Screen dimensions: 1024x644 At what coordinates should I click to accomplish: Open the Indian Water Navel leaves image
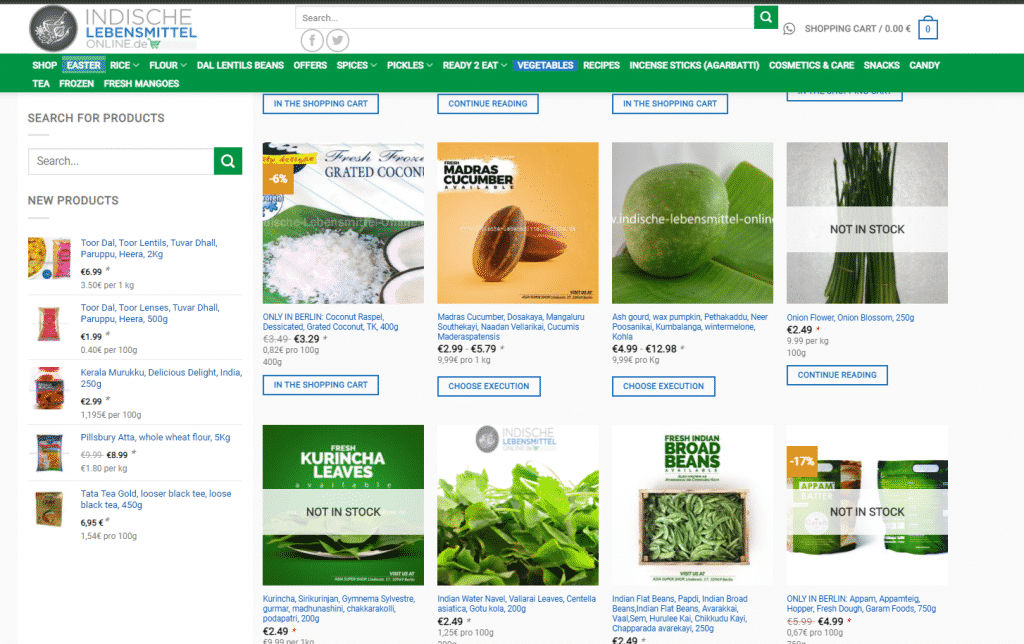[518, 505]
